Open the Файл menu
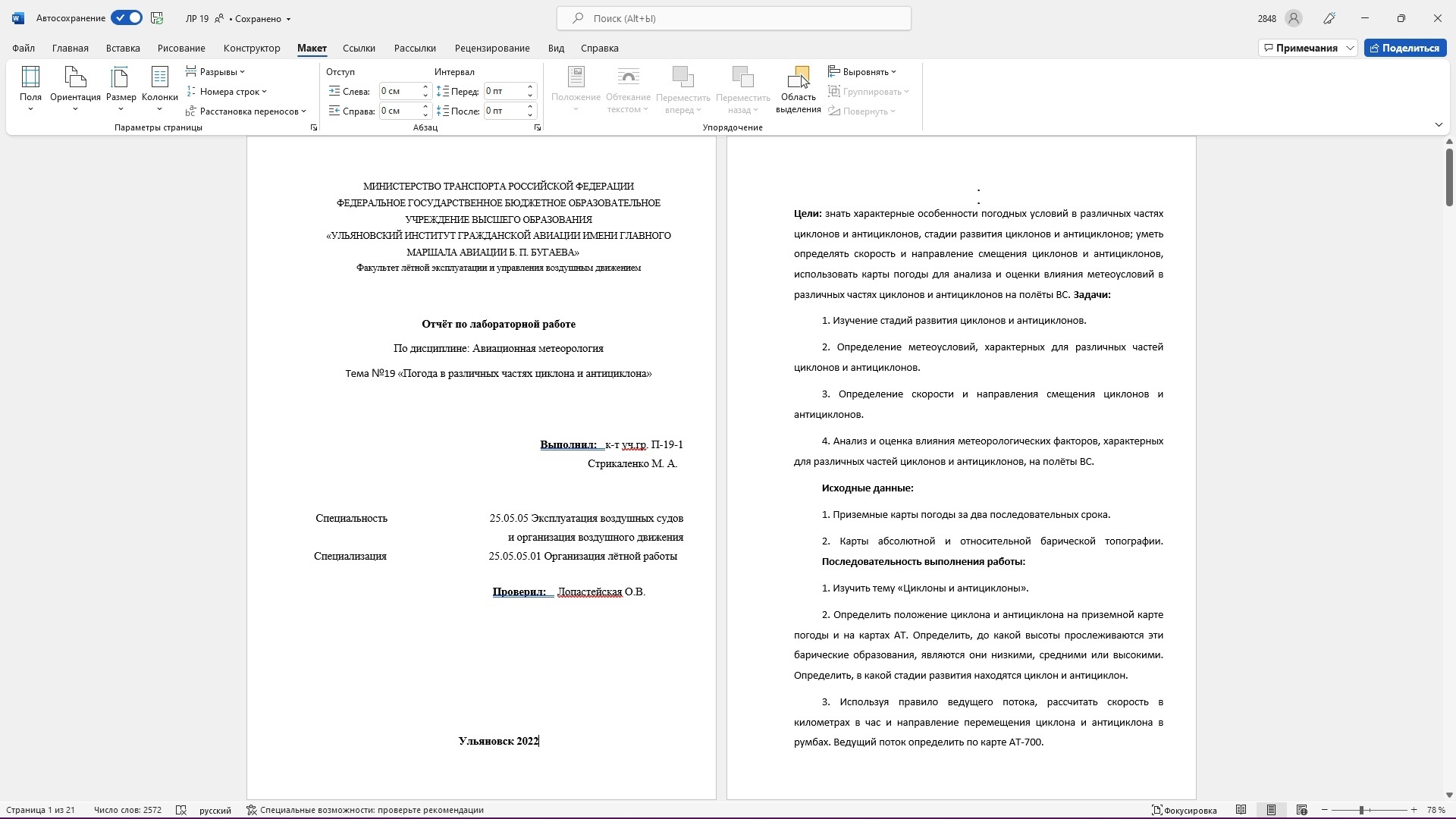This screenshot has height=819, width=1456. click(24, 48)
